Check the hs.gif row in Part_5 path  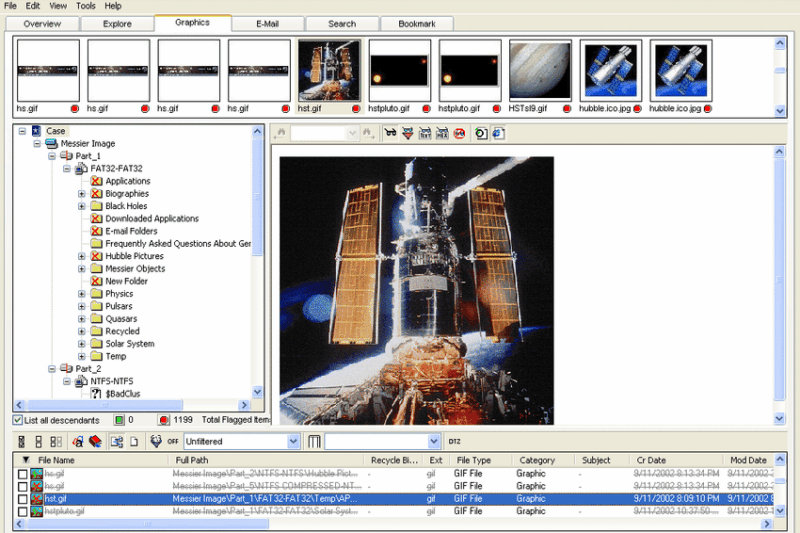(x=22, y=486)
